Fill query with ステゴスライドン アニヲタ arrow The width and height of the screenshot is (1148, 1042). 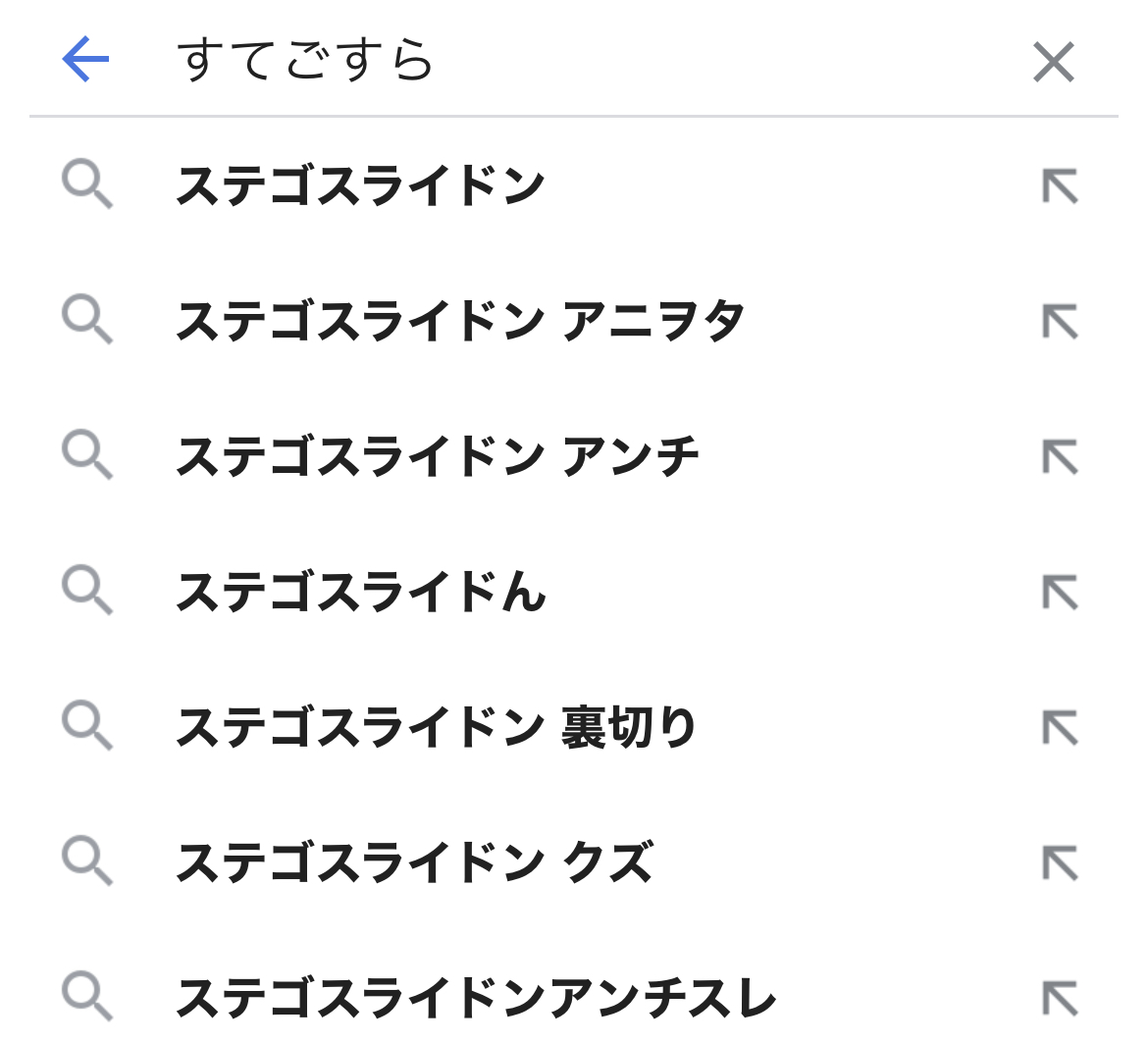(1060, 321)
